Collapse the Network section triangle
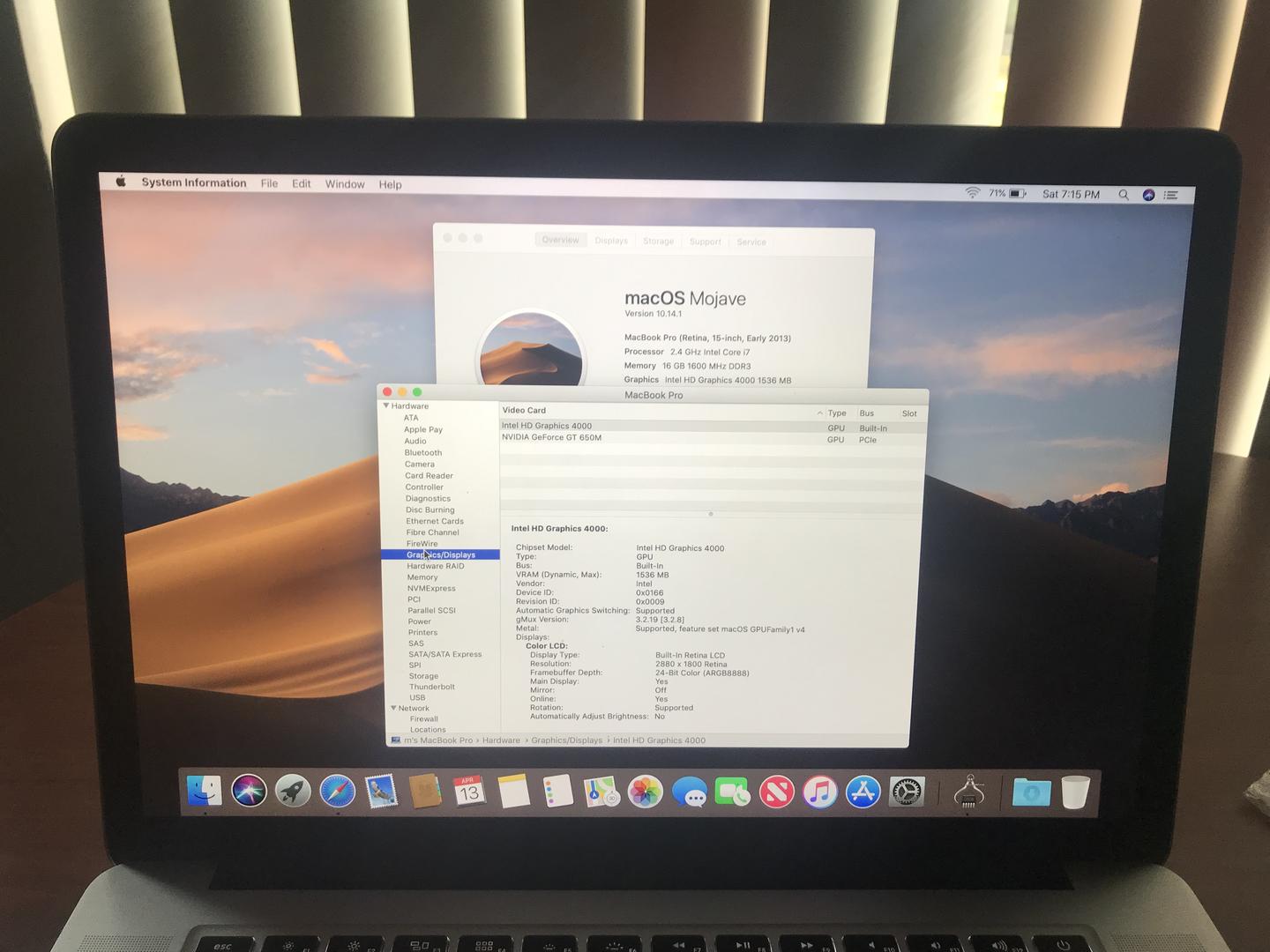 pos(393,708)
